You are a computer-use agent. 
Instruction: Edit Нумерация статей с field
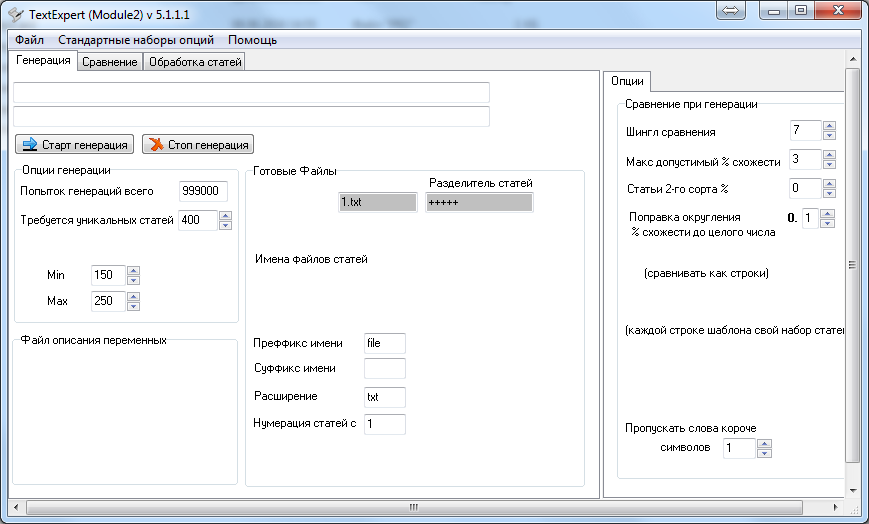[x=385, y=424]
